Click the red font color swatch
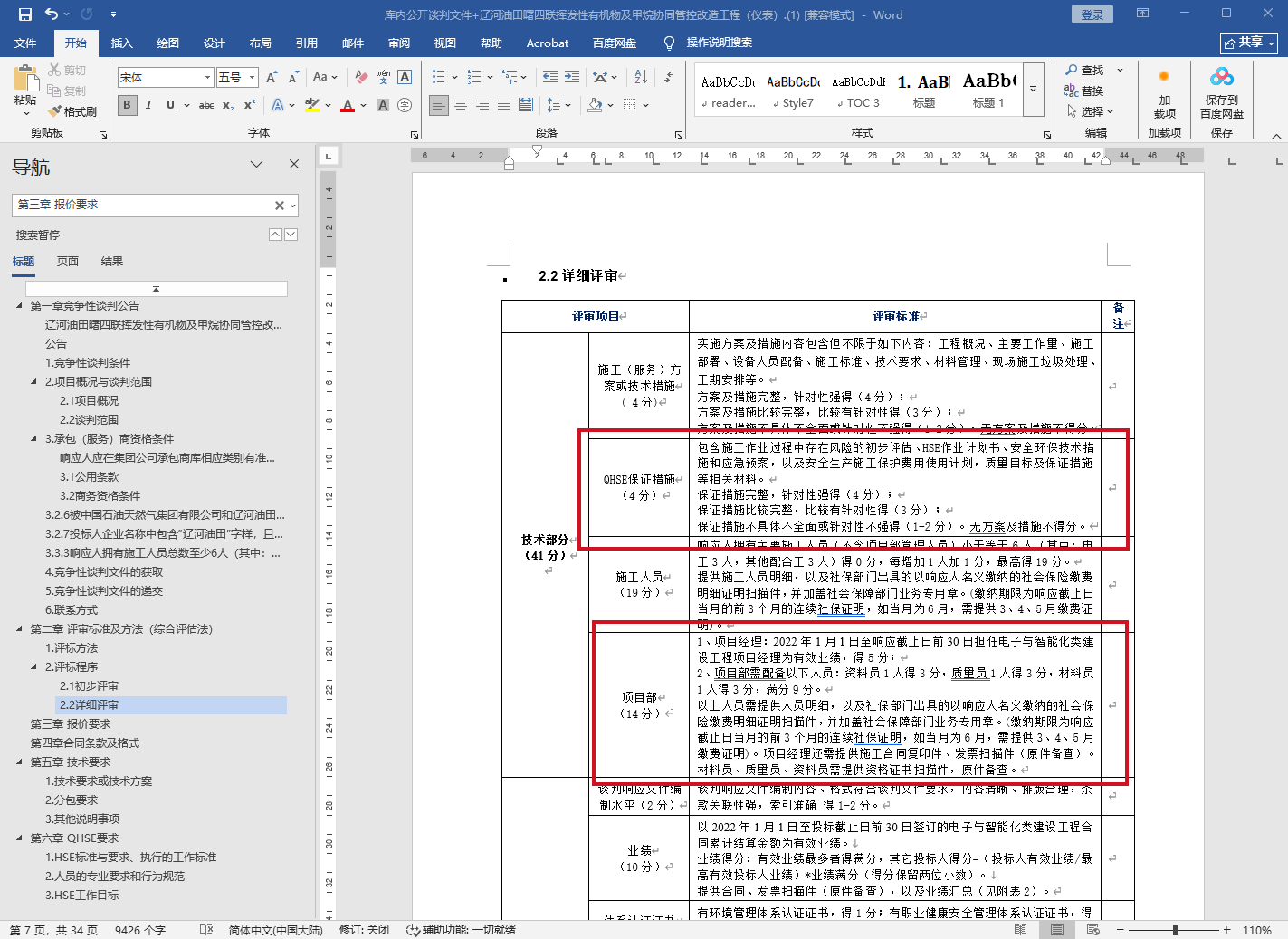 [348, 106]
